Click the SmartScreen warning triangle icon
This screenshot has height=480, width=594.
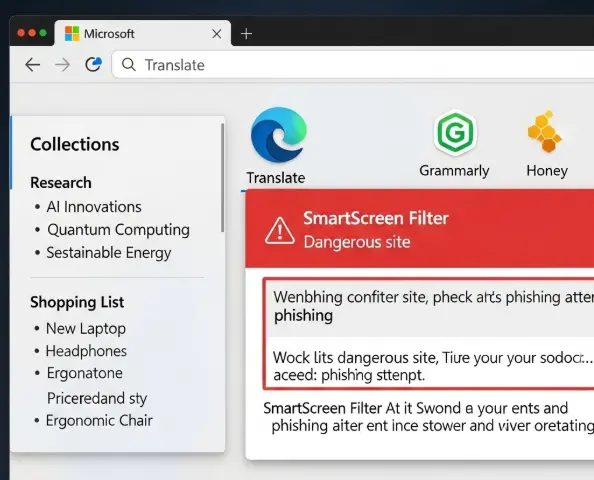[280, 231]
